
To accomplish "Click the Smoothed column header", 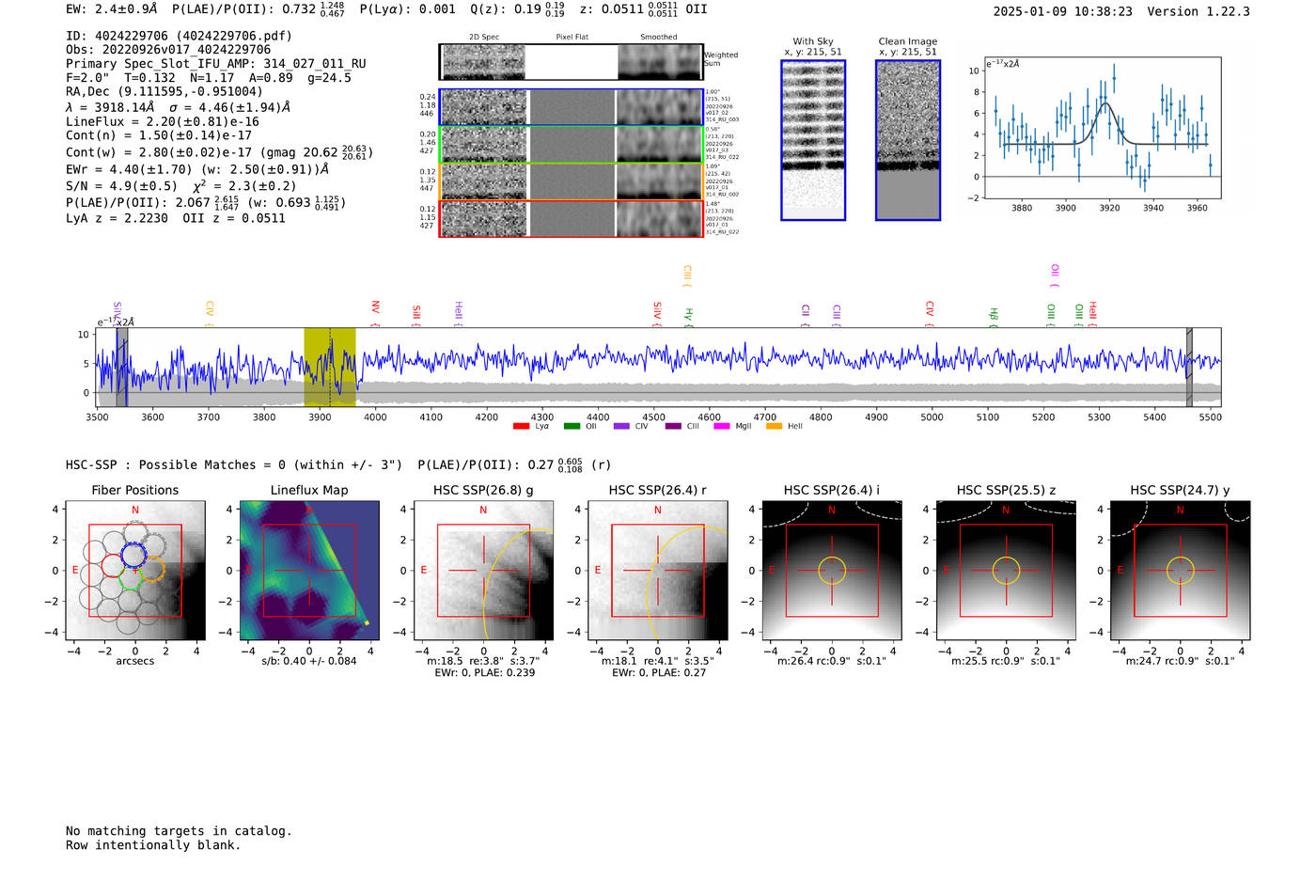I will click(x=659, y=37).
